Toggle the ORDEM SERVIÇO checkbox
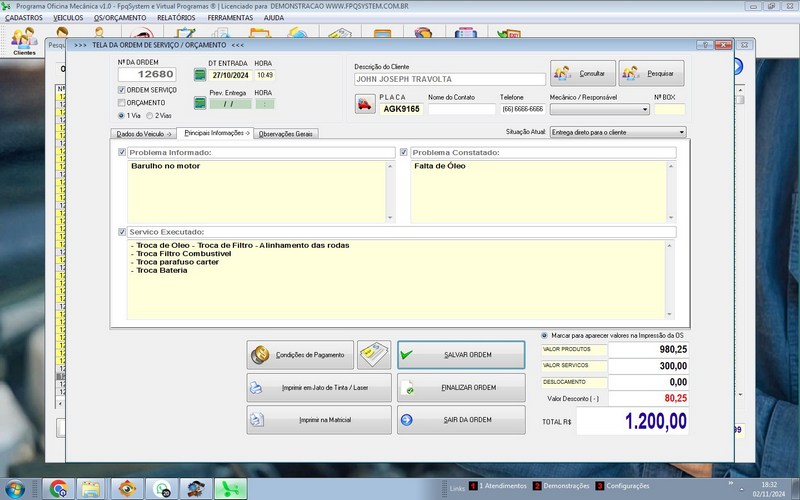Viewport: 800px width, 500px height. coord(123,90)
